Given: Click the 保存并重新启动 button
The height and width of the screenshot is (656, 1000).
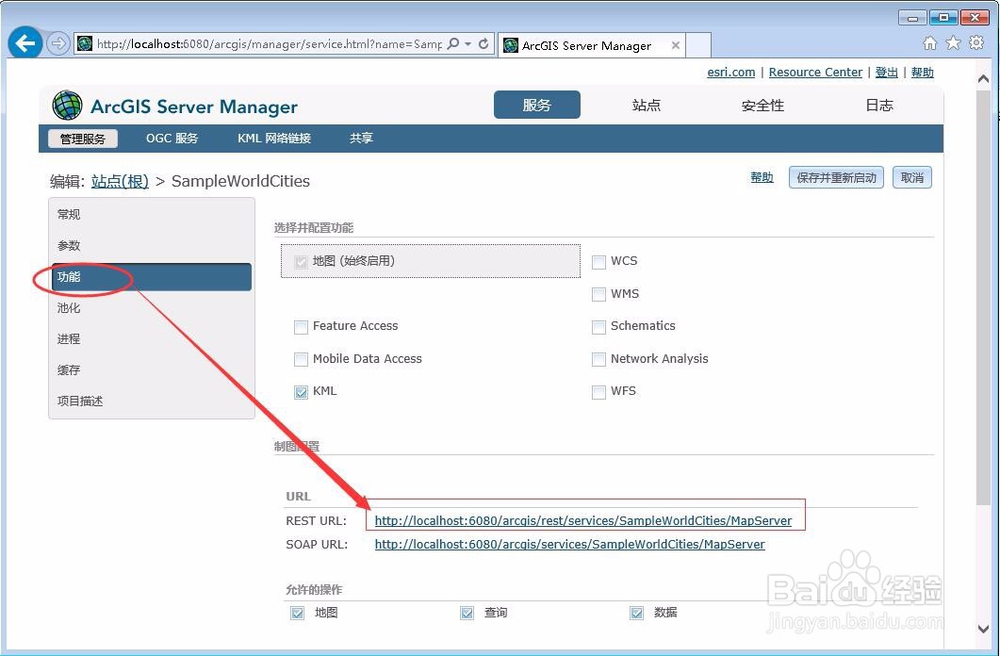Looking at the screenshot, I should [x=836, y=177].
